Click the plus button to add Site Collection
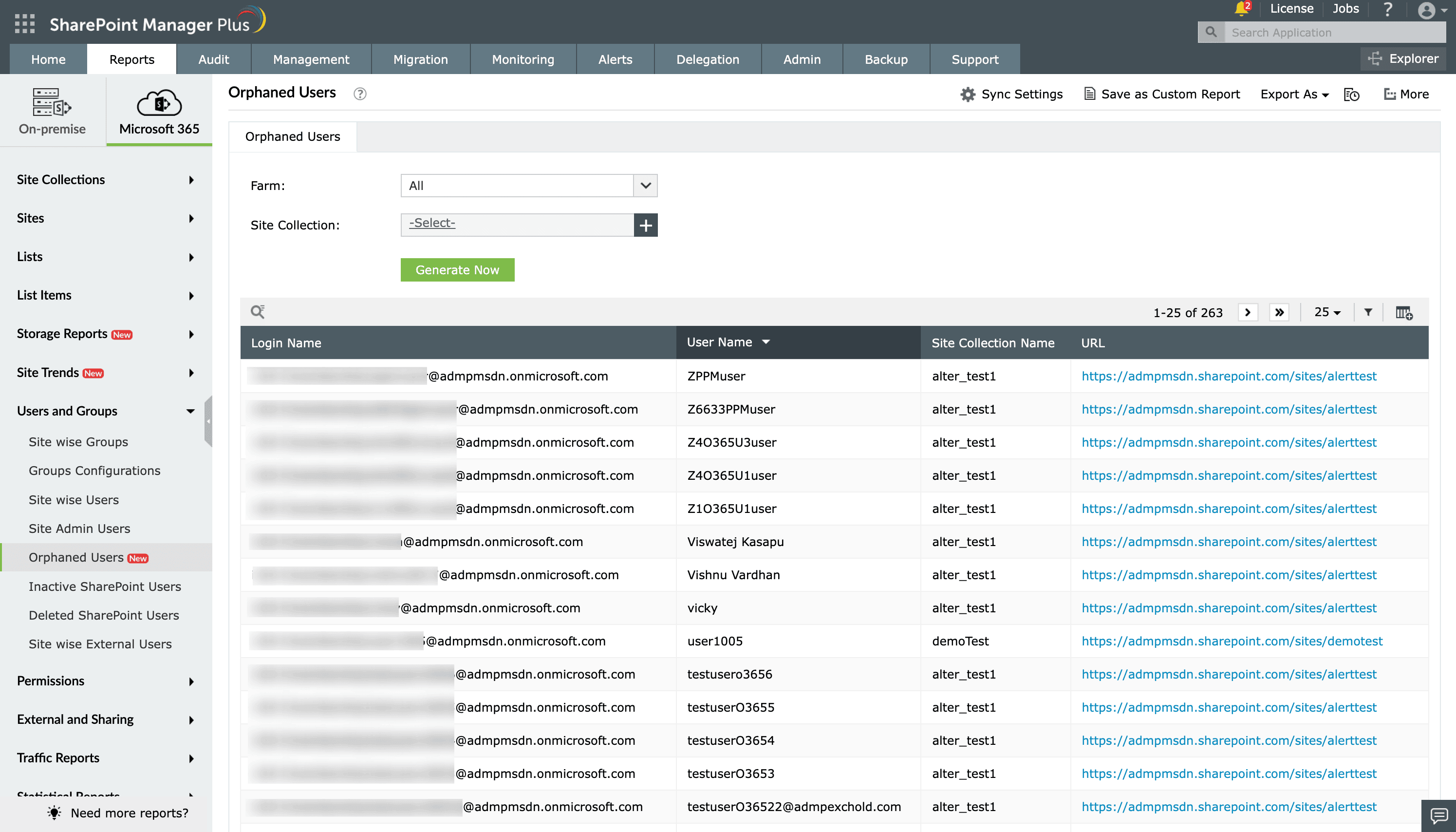 point(646,225)
